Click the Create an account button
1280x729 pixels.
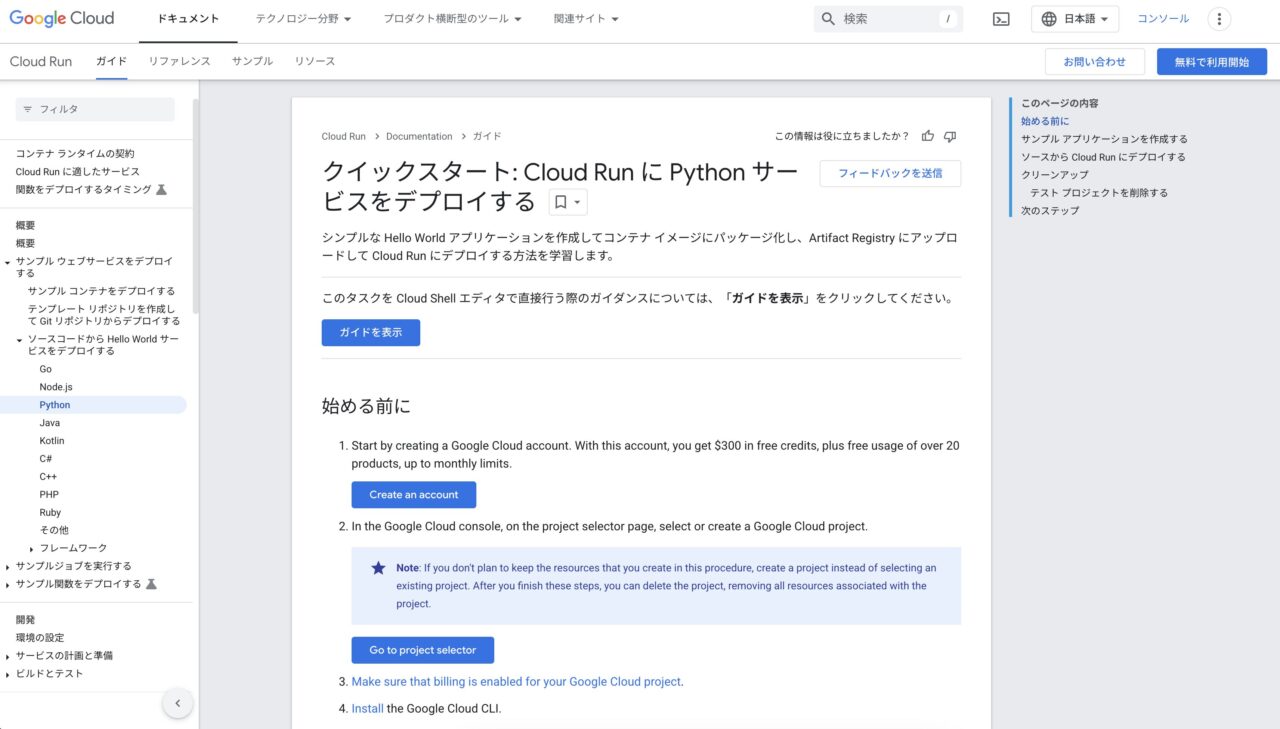(414, 495)
